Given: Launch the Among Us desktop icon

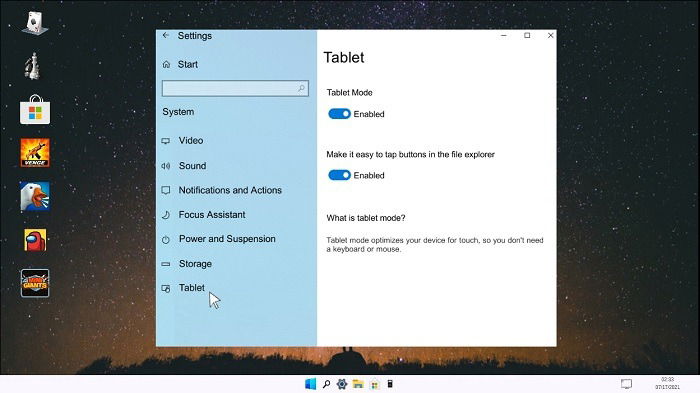Looking at the screenshot, I should pyautogui.click(x=35, y=240).
